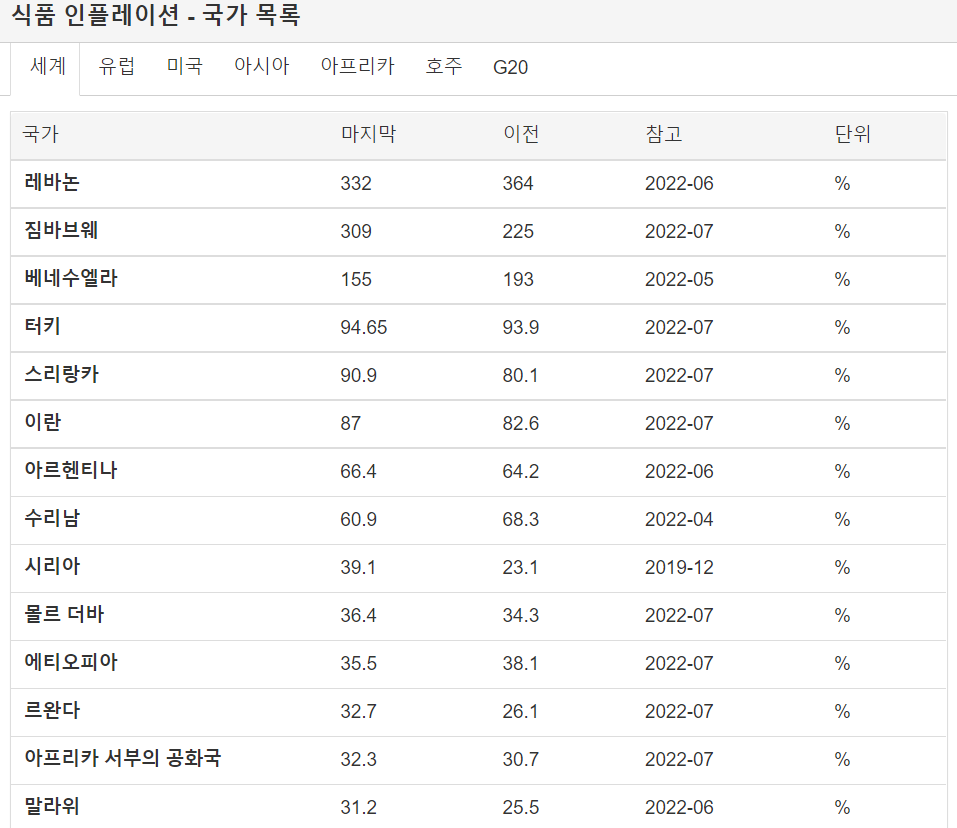Click the 87 value for 이란
957x828 pixels.
click(x=350, y=423)
